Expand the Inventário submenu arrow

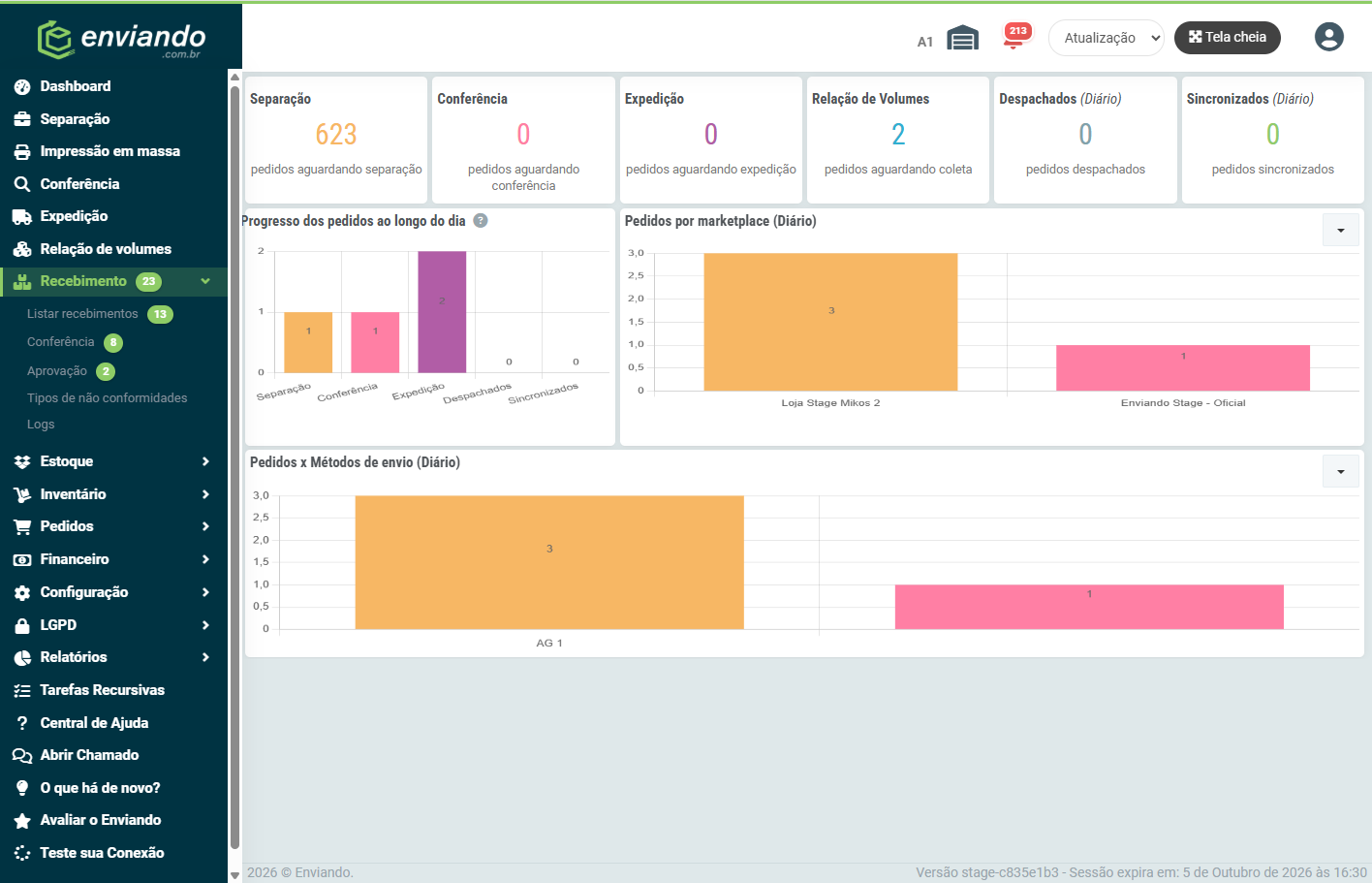pyautogui.click(x=205, y=494)
